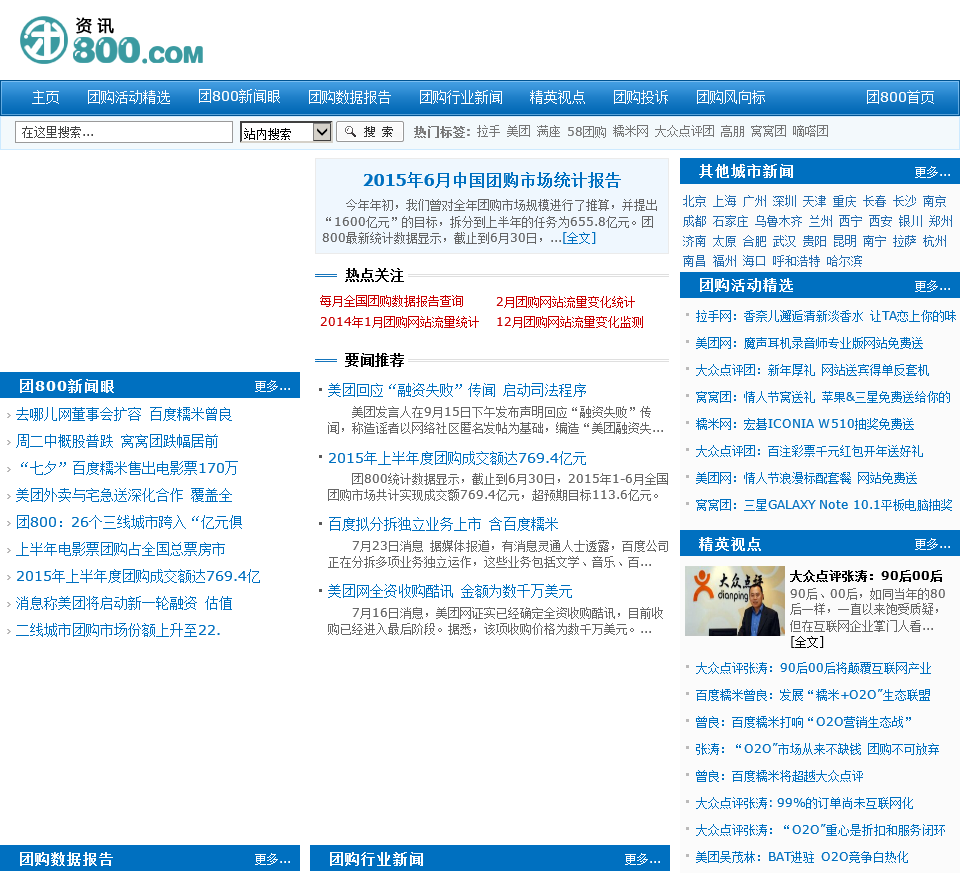Open "七夕"百度糯米售出电影票170万 item
The image size is (960, 873).
[127, 468]
